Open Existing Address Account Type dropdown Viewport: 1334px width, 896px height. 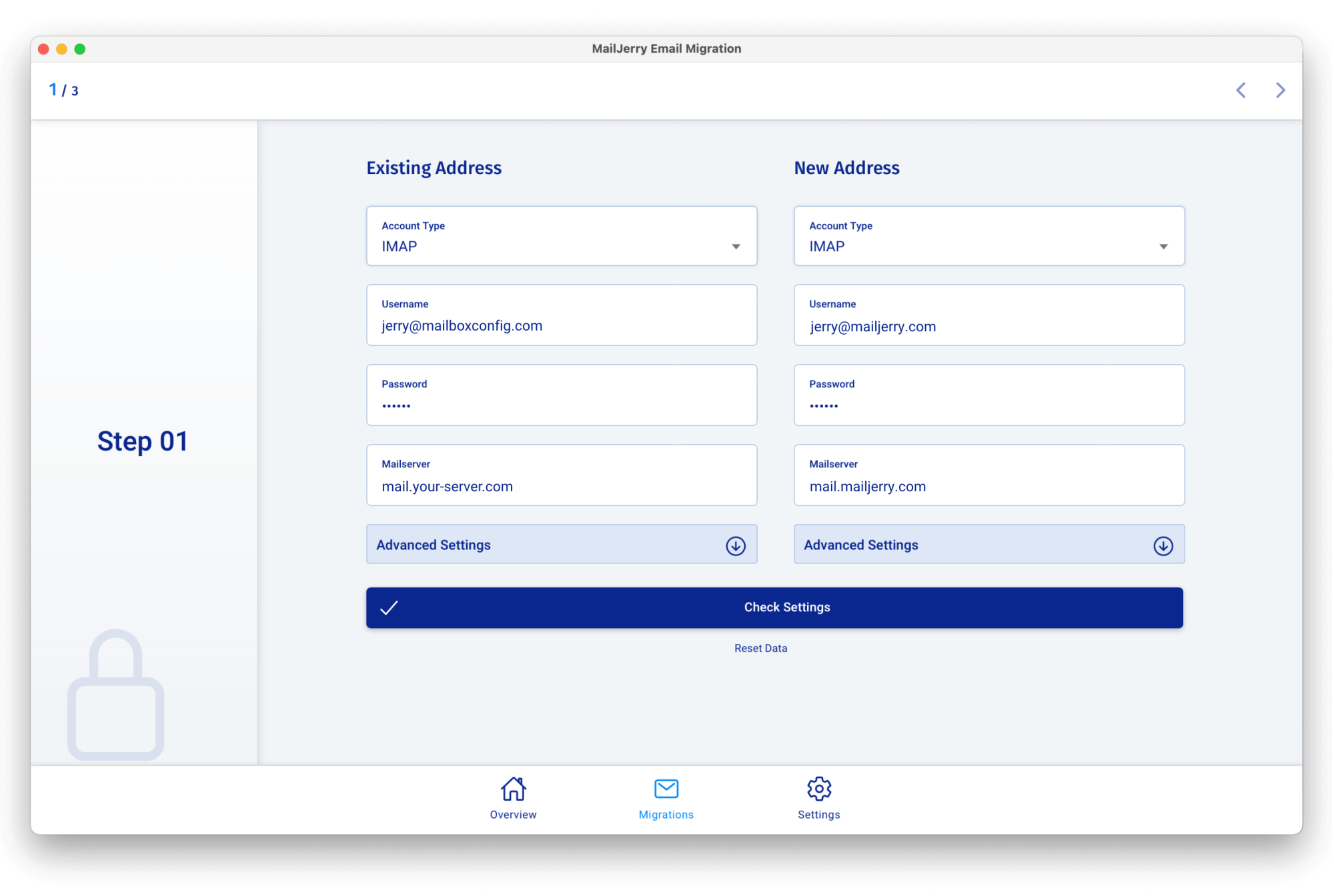[x=561, y=236]
